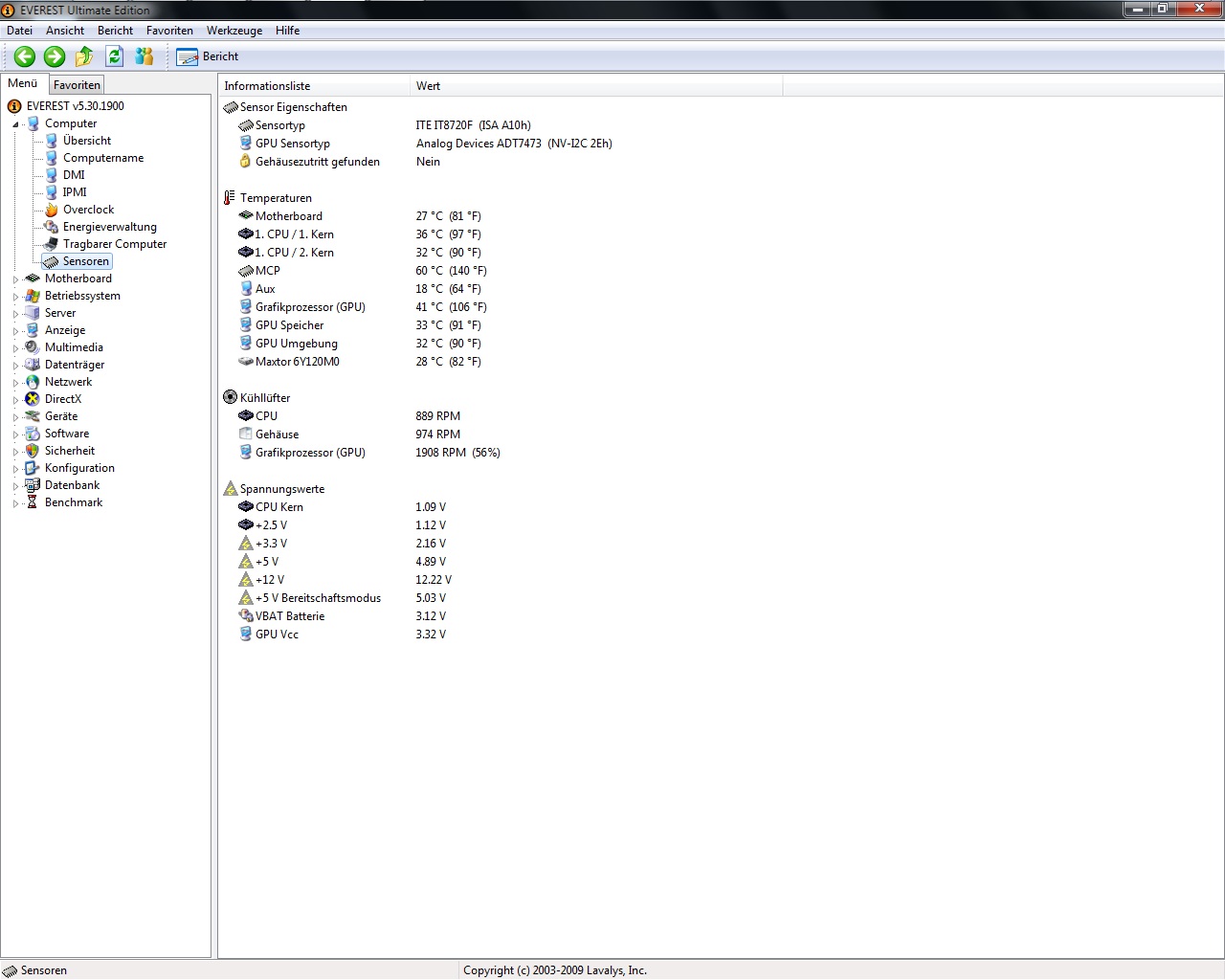
Task: Expand the Multimedia tree node
Action: point(15,348)
